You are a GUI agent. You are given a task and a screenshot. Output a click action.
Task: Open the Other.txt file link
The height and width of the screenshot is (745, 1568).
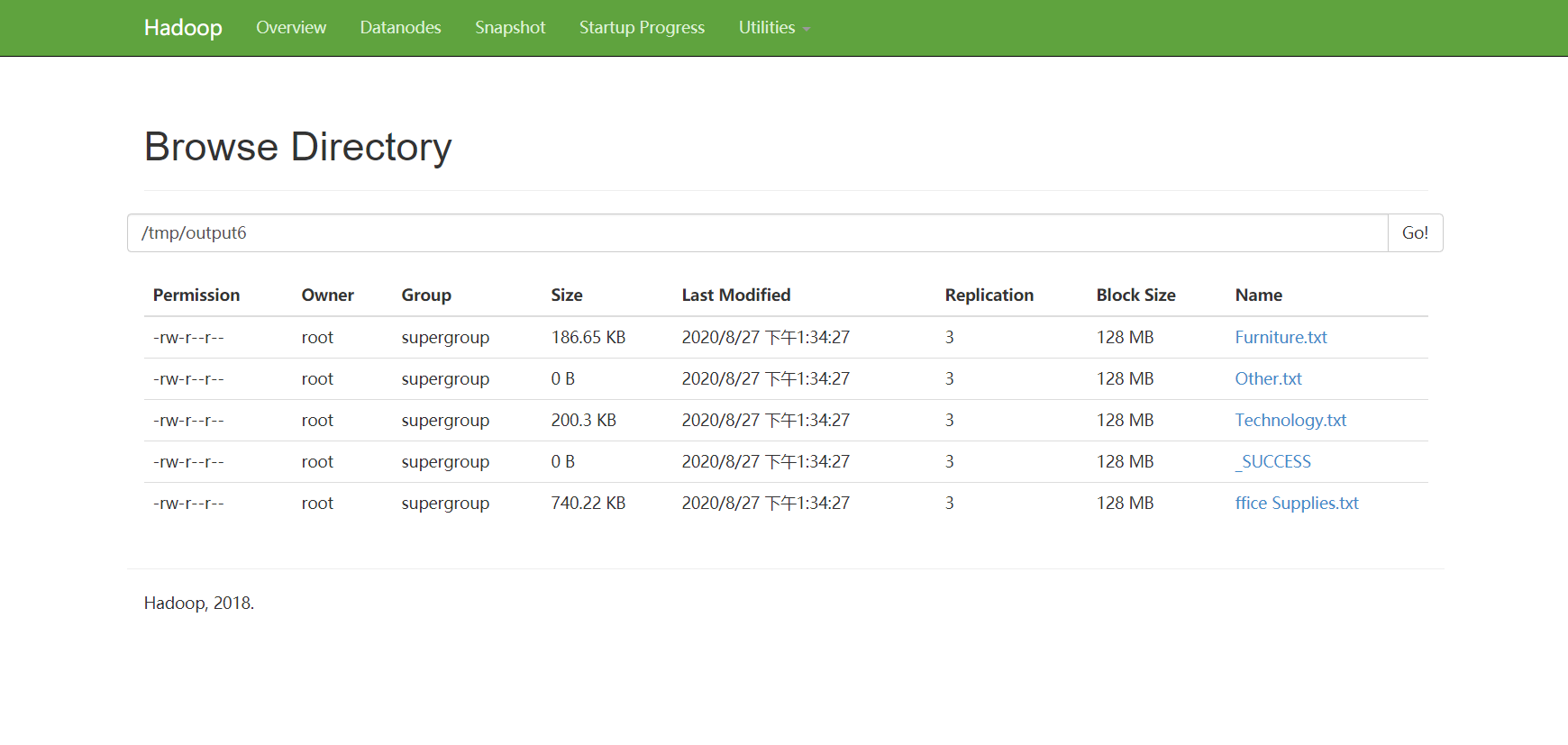(x=1268, y=379)
